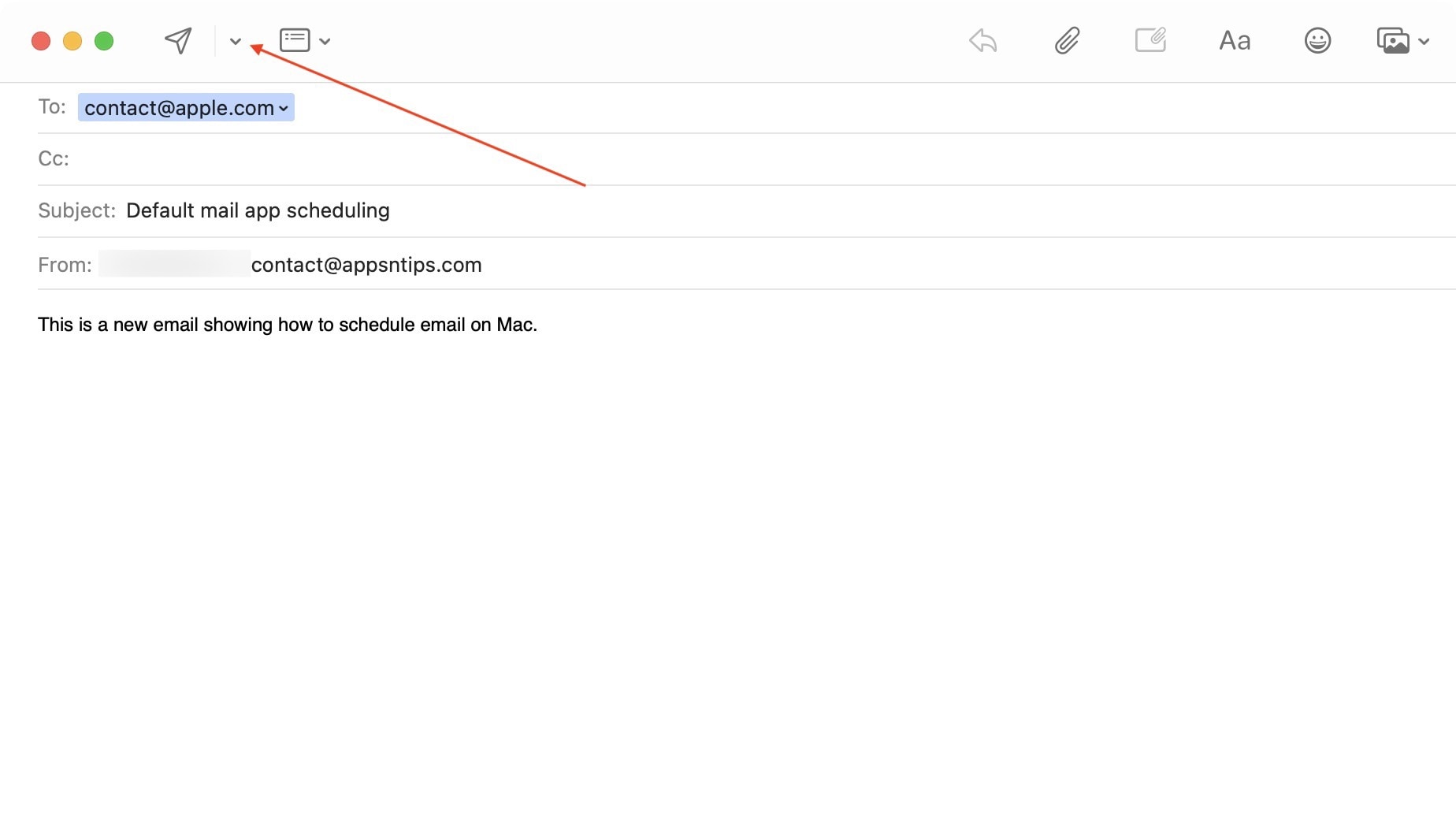Open the Send Later dropdown arrow

[x=235, y=42]
